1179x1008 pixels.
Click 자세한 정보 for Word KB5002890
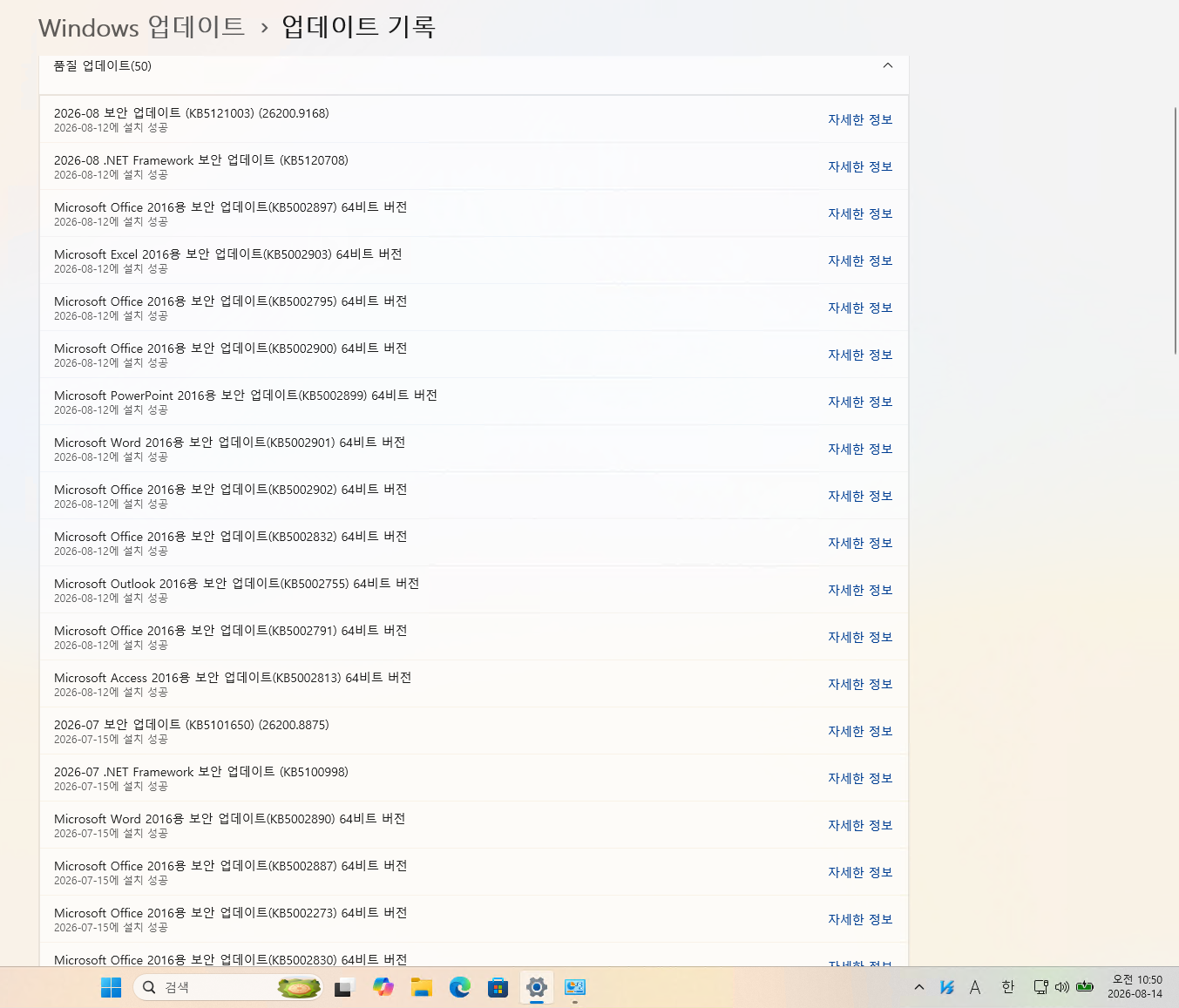(860, 825)
